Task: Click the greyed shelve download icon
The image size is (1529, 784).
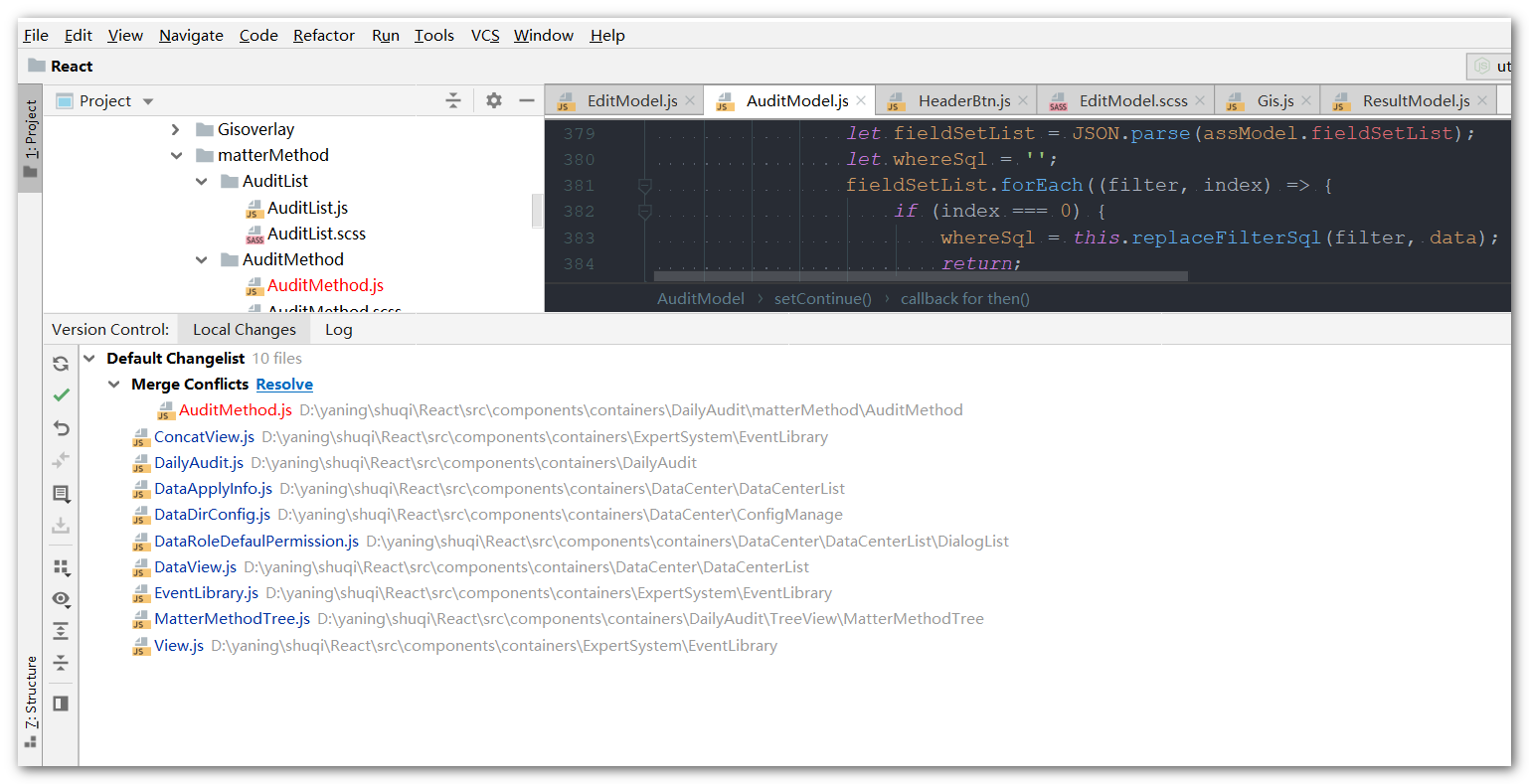Action: (61, 526)
